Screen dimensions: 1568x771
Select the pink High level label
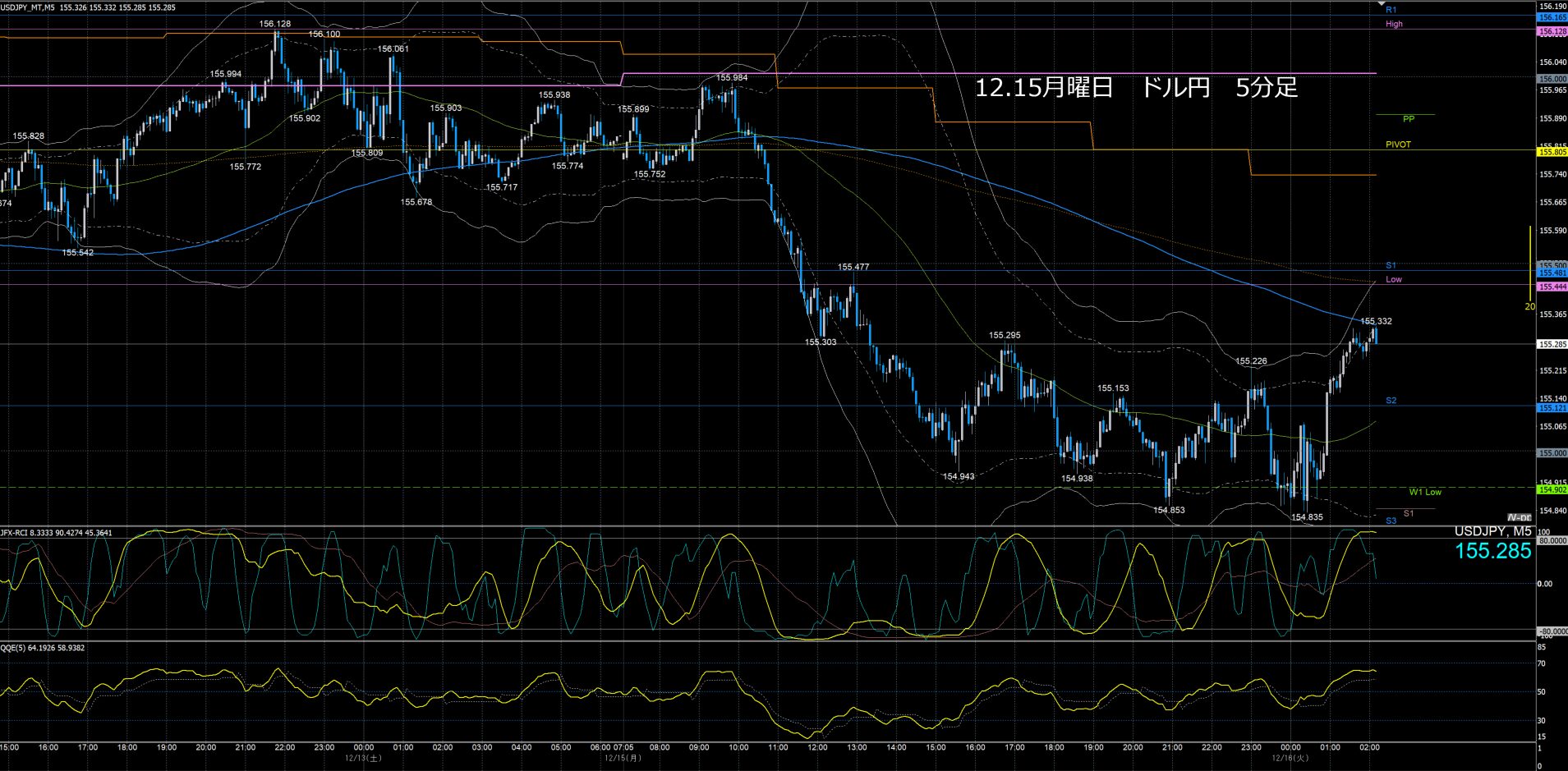coord(1394,24)
